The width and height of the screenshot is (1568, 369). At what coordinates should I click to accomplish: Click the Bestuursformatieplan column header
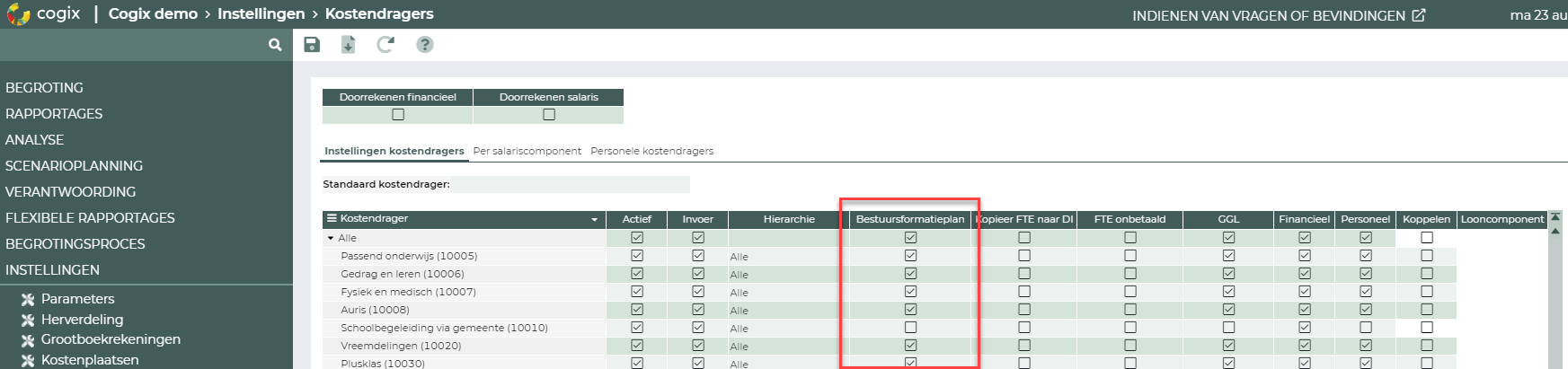pyautogui.click(x=910, y=219)
